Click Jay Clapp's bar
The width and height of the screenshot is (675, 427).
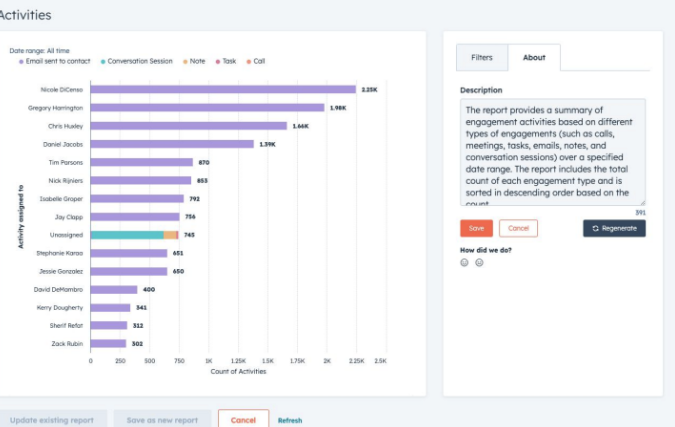click(x=135, y=217)
